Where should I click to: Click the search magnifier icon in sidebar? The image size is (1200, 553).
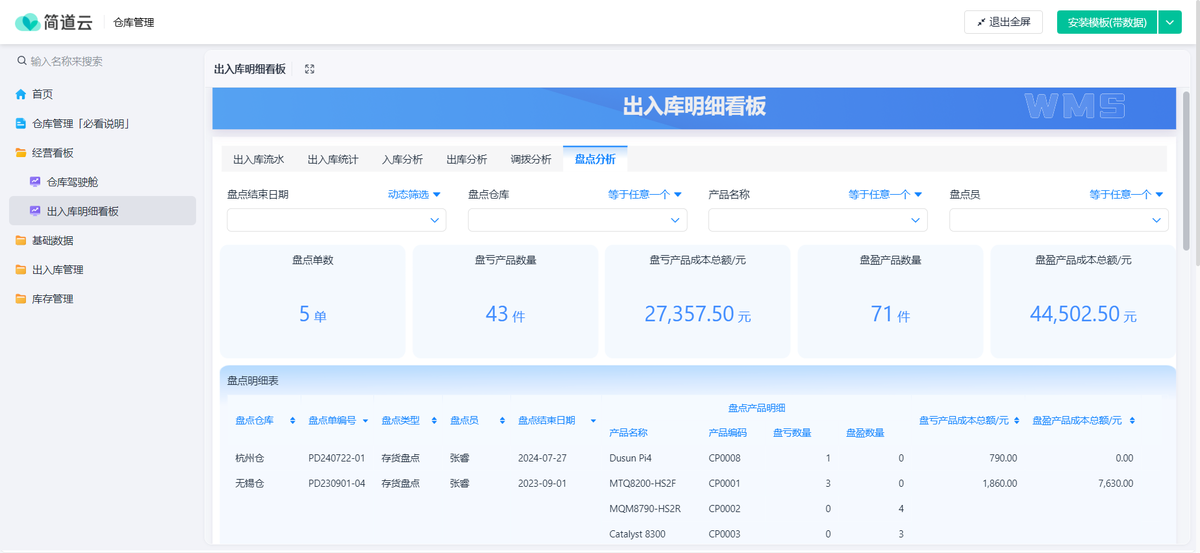[21, 62]
